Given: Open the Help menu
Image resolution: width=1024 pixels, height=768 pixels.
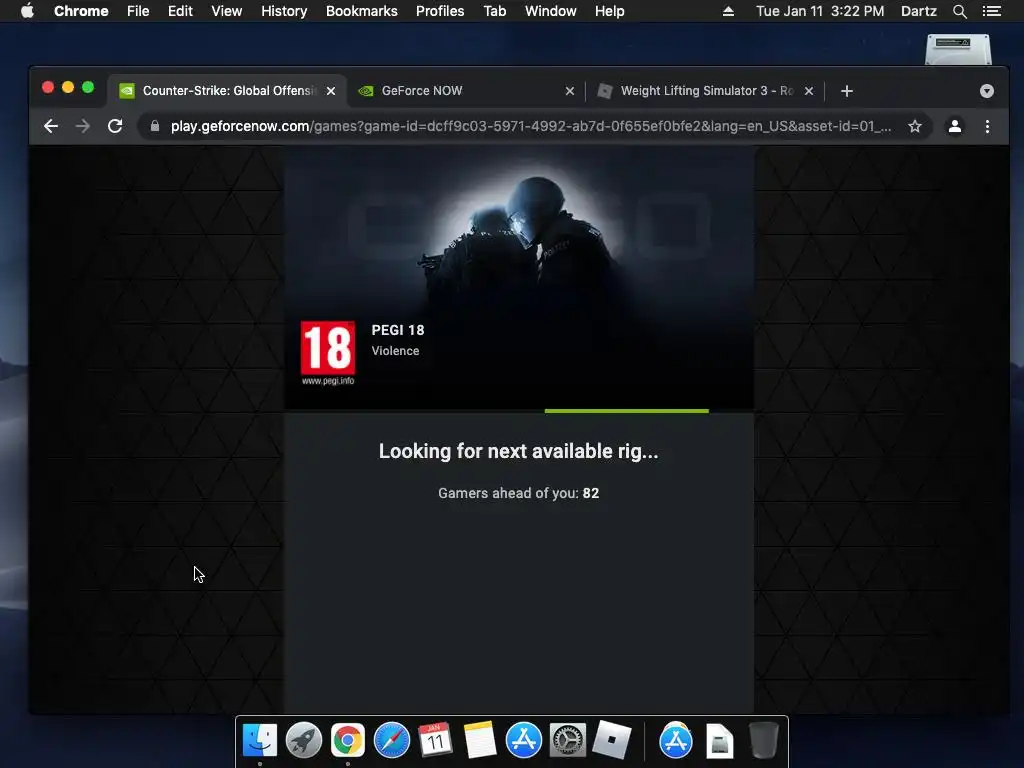Looking at the screenshot, I should (x=609, y=11).
